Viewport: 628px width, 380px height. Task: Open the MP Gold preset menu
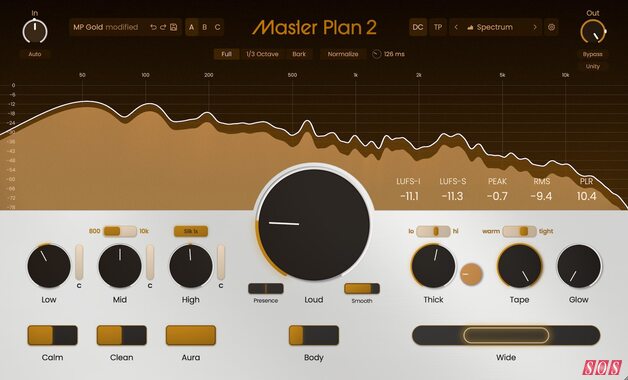tap(106, 27)
